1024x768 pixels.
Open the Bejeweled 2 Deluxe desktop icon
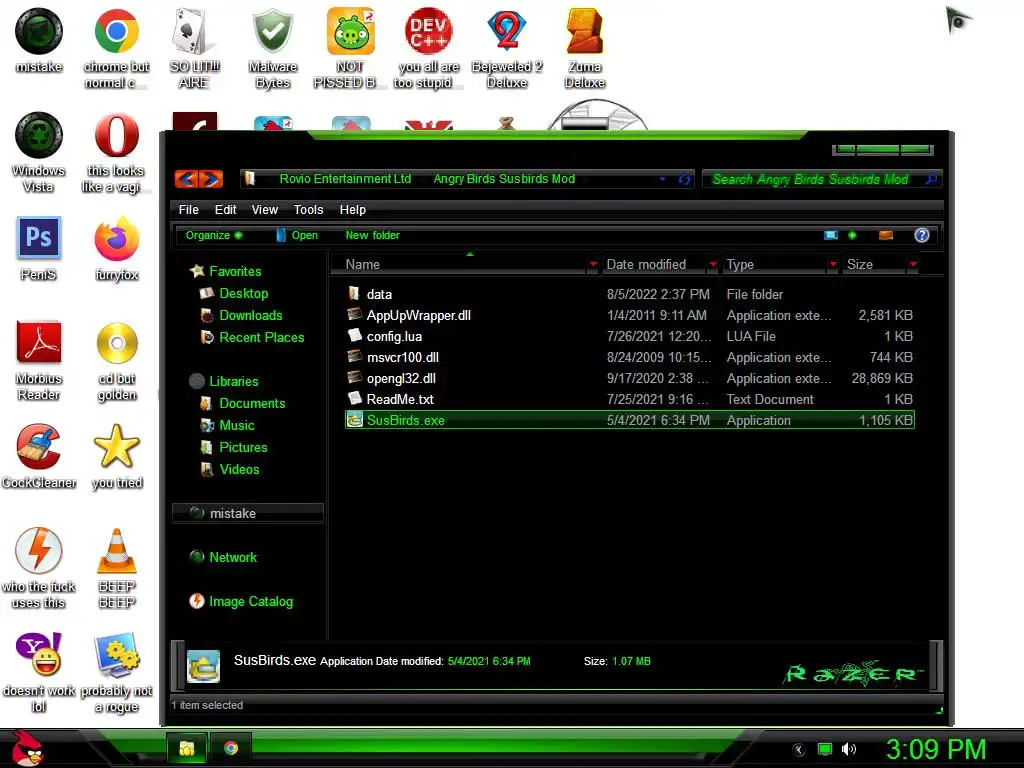click(x=507, y=31)
